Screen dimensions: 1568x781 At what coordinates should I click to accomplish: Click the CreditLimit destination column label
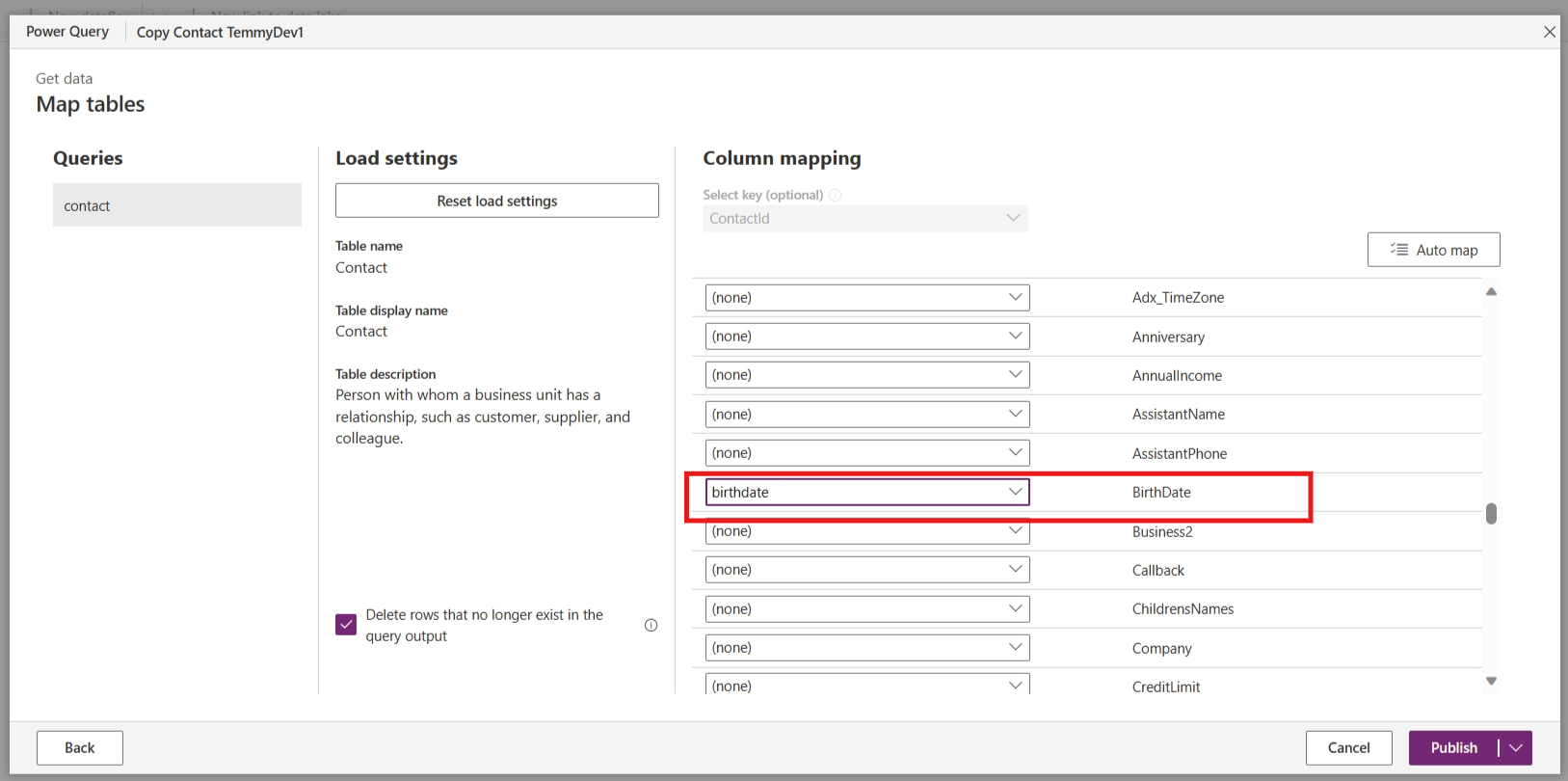tap(1166, 687)
